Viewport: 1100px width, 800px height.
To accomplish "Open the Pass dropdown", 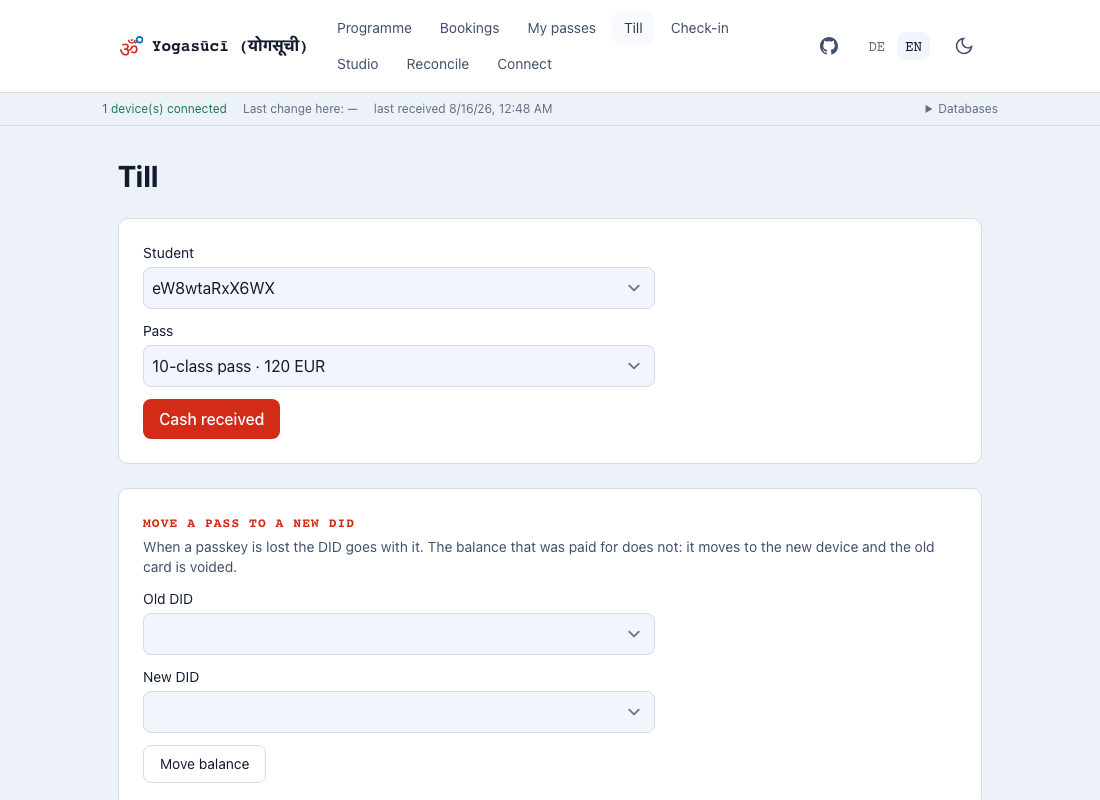I will (x=398, y=366).
